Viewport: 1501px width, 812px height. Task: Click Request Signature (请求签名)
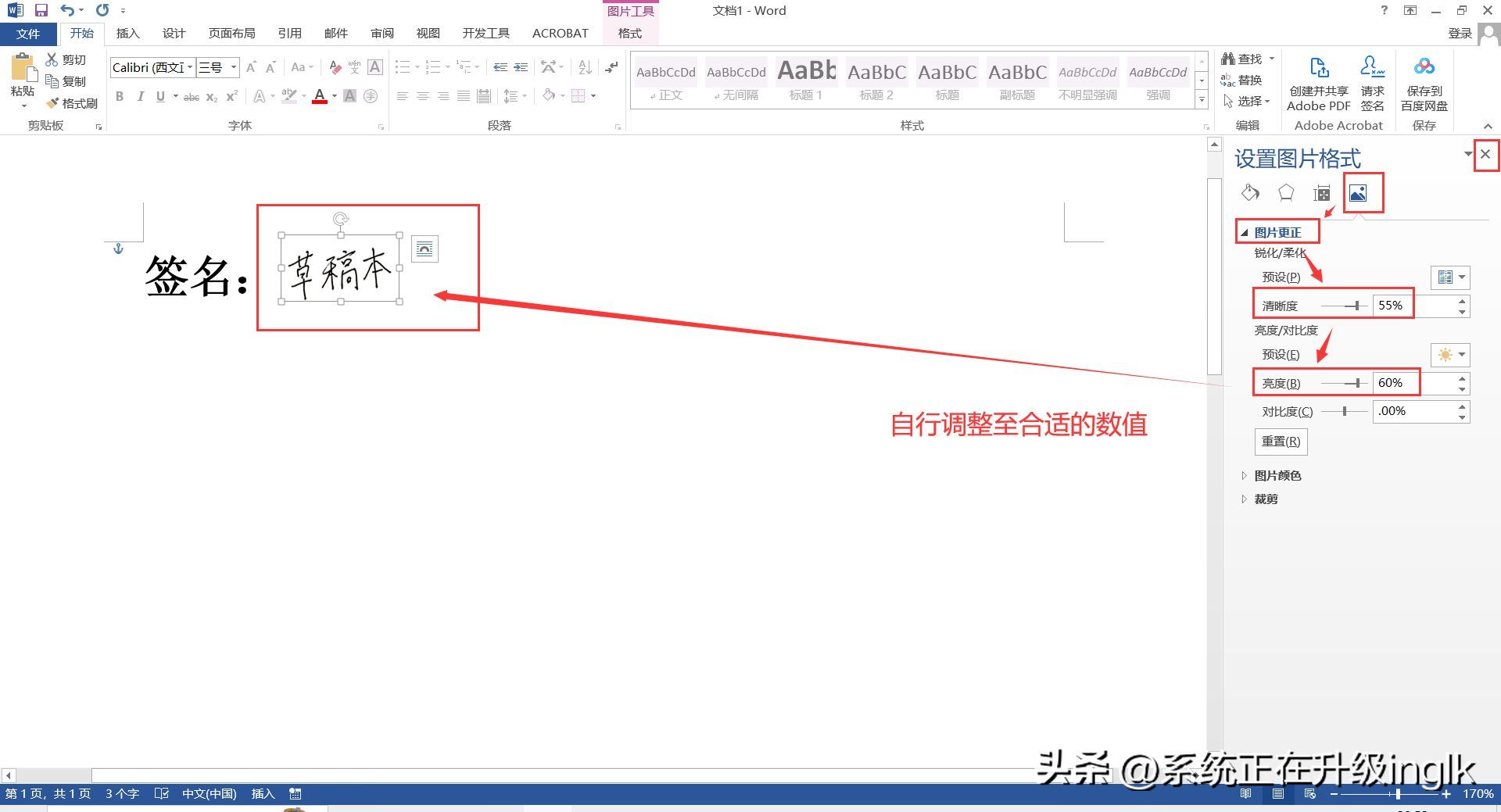coord(1372,83)
